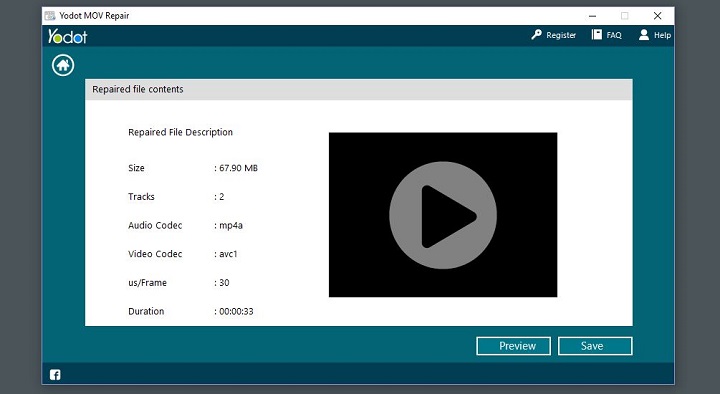
Task: Close the Yodot MOV Repair window
Action: pyautogui.click(x=658, y=16)
